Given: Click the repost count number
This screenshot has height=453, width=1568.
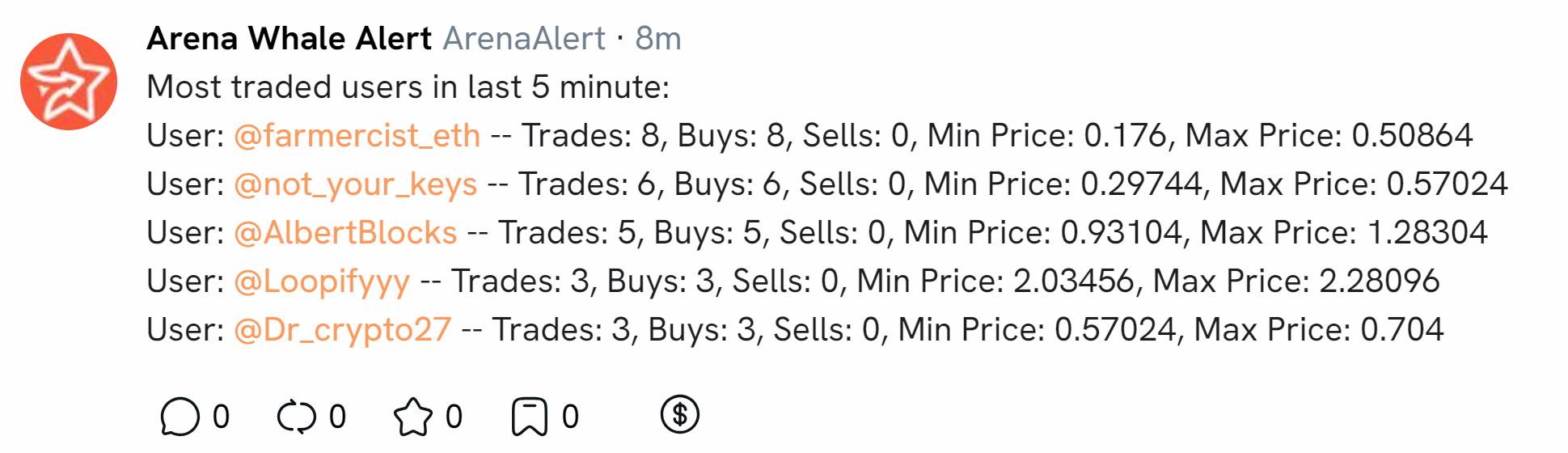Looking at the screenshot, I should 337,417.
